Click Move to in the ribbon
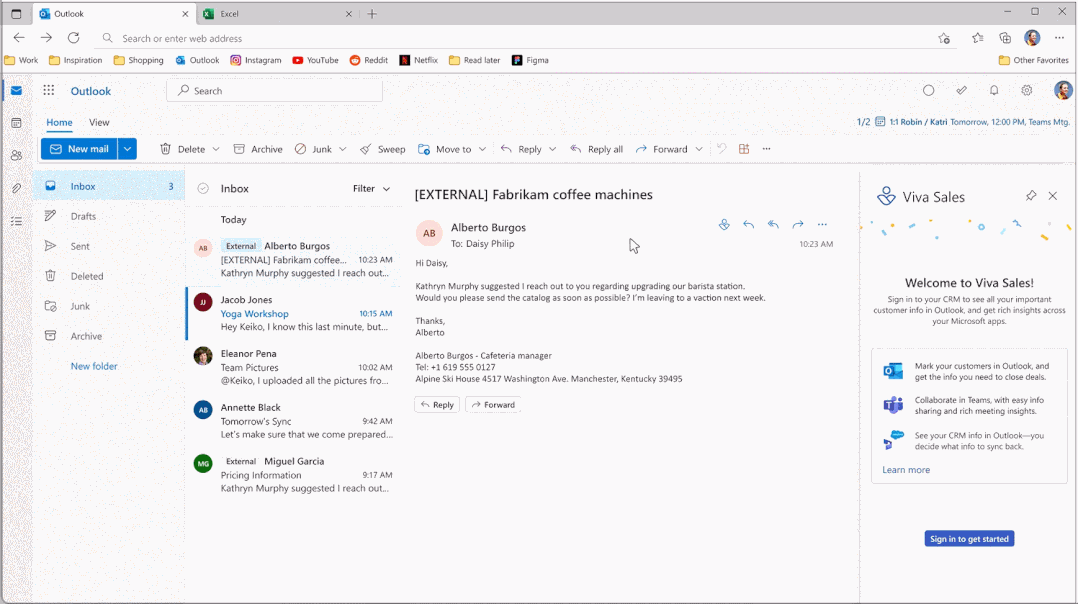This screenshot has height=604, width=1078. pos(445,149)
